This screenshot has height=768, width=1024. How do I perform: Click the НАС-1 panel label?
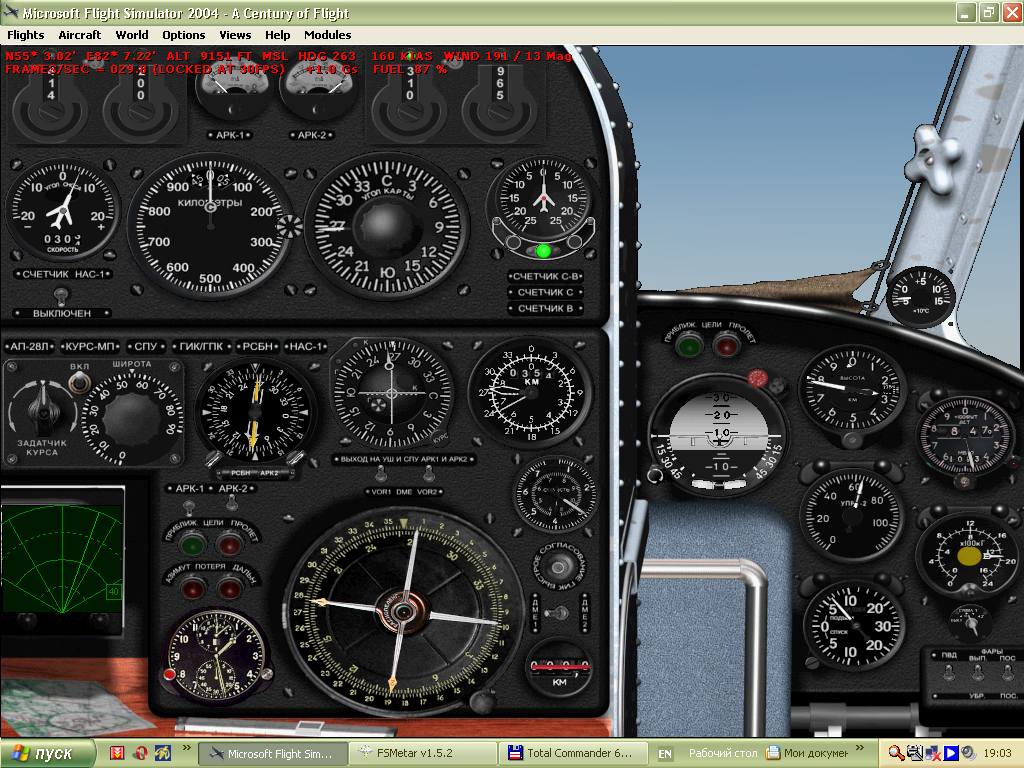[306, 346]
